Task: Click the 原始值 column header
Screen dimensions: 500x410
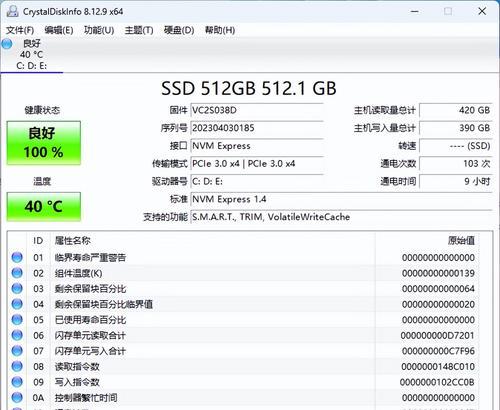Action: pyautogui.click(x=427, y=241)
